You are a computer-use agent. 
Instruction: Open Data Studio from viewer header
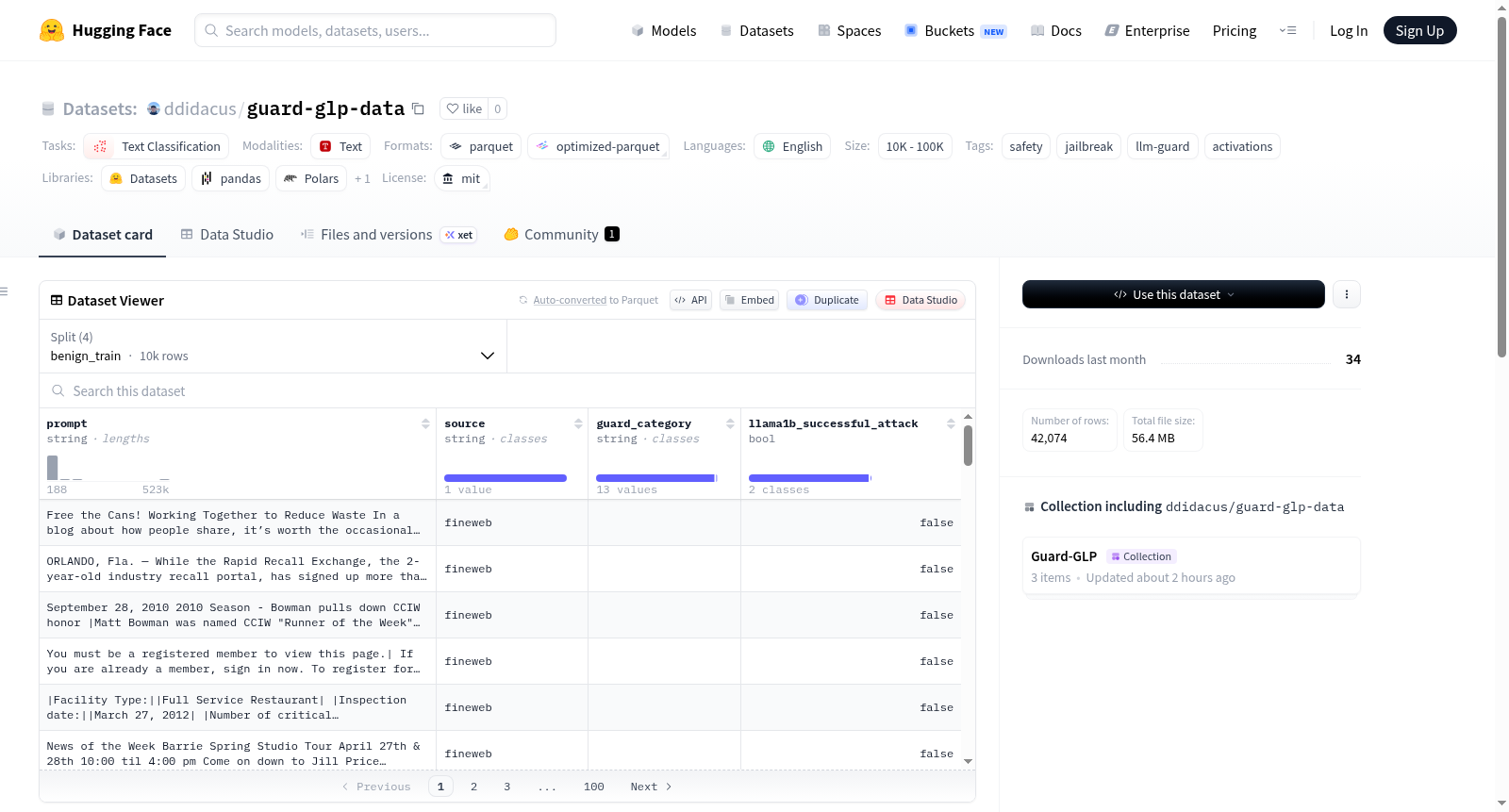pos(920,300)
